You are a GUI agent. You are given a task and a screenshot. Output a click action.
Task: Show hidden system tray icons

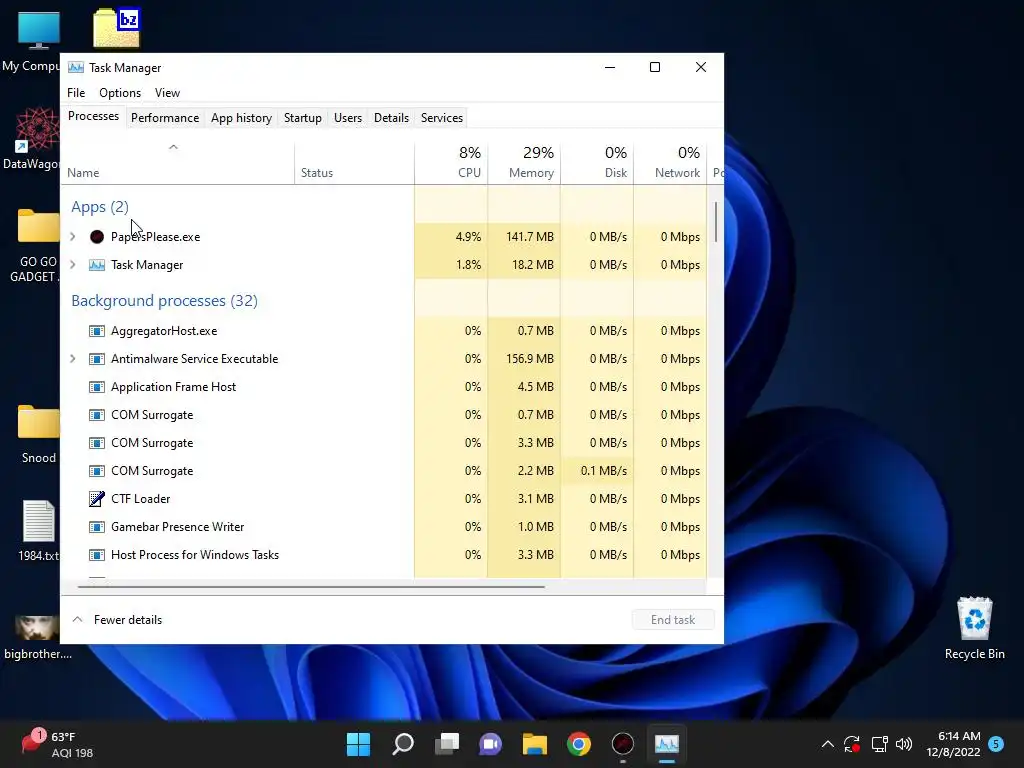point(827,744)
